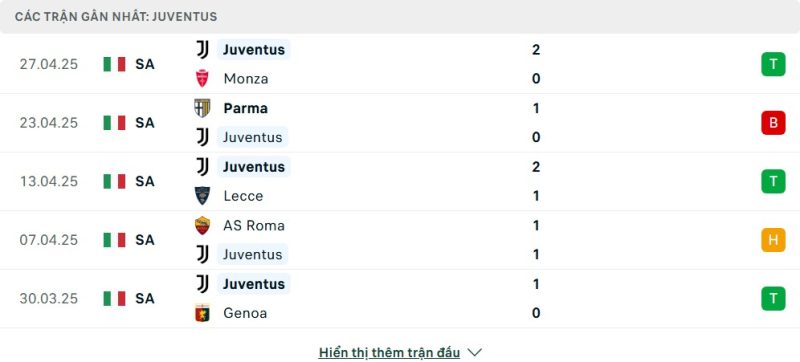Click the SA league label for 13.04.25
The image size is (800, 362).
145,182
